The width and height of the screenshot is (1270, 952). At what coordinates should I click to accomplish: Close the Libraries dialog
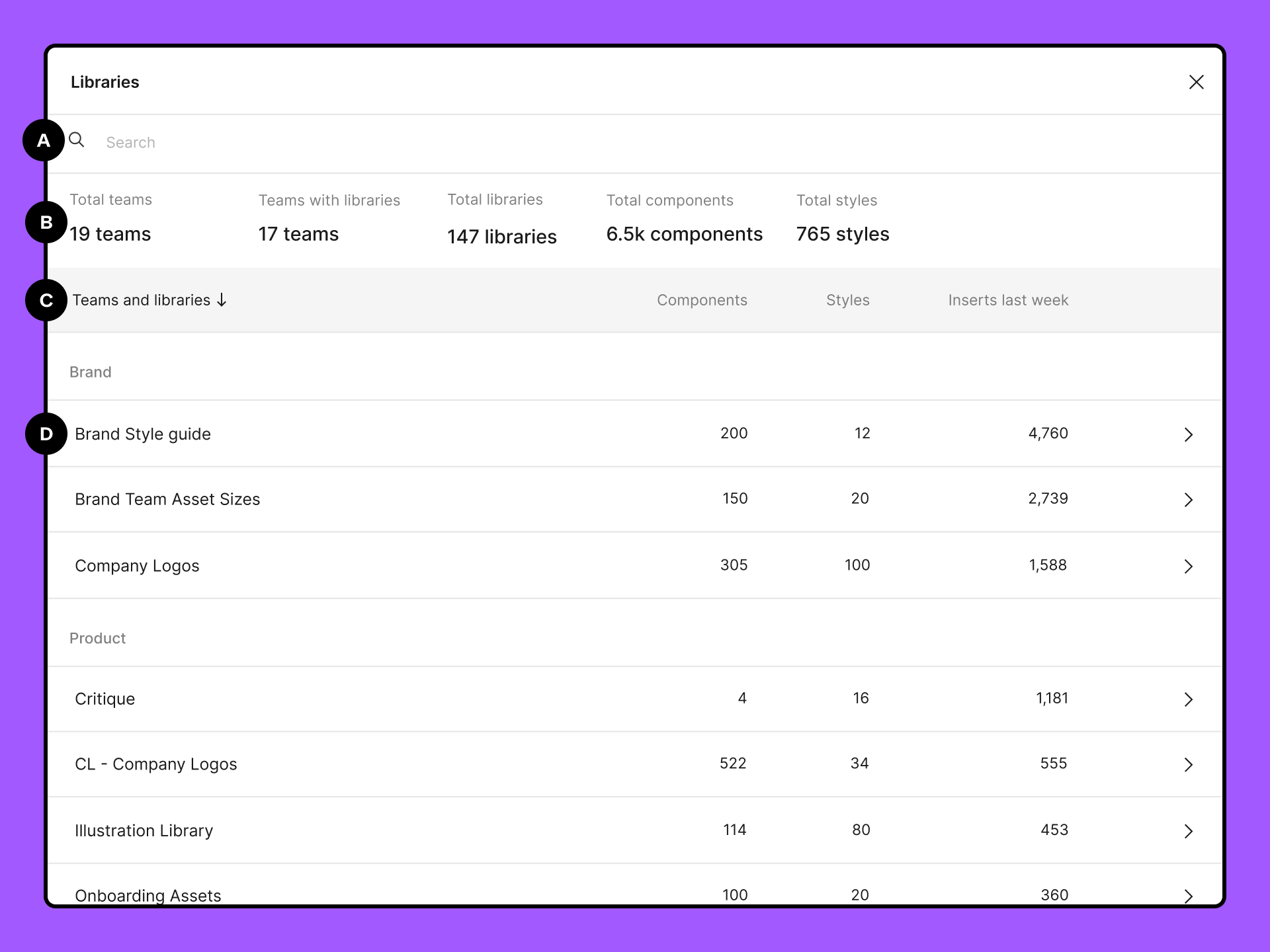(1196, 82)
